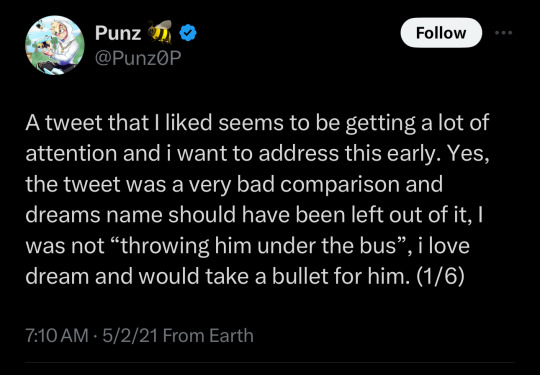Click the divider line below the timestamp

click(270, 362)
